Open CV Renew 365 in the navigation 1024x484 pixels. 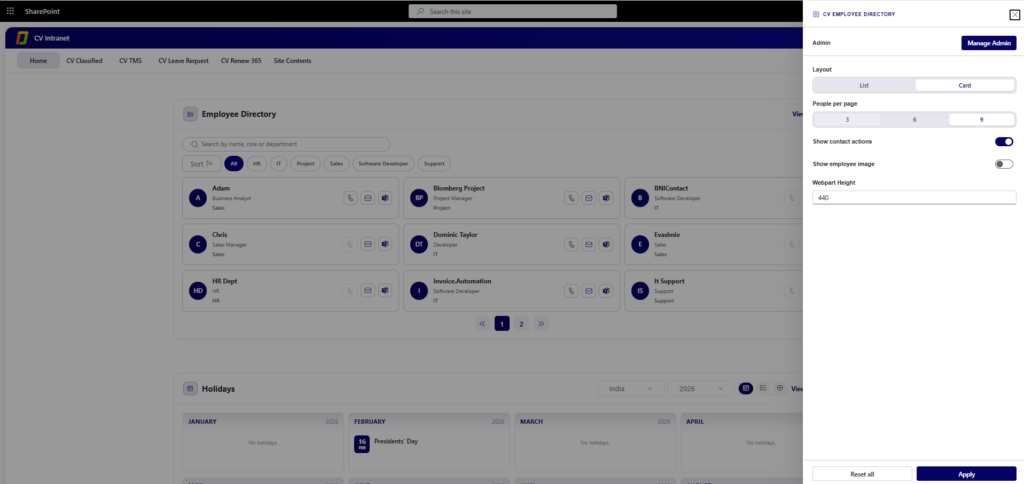point(241,61)
